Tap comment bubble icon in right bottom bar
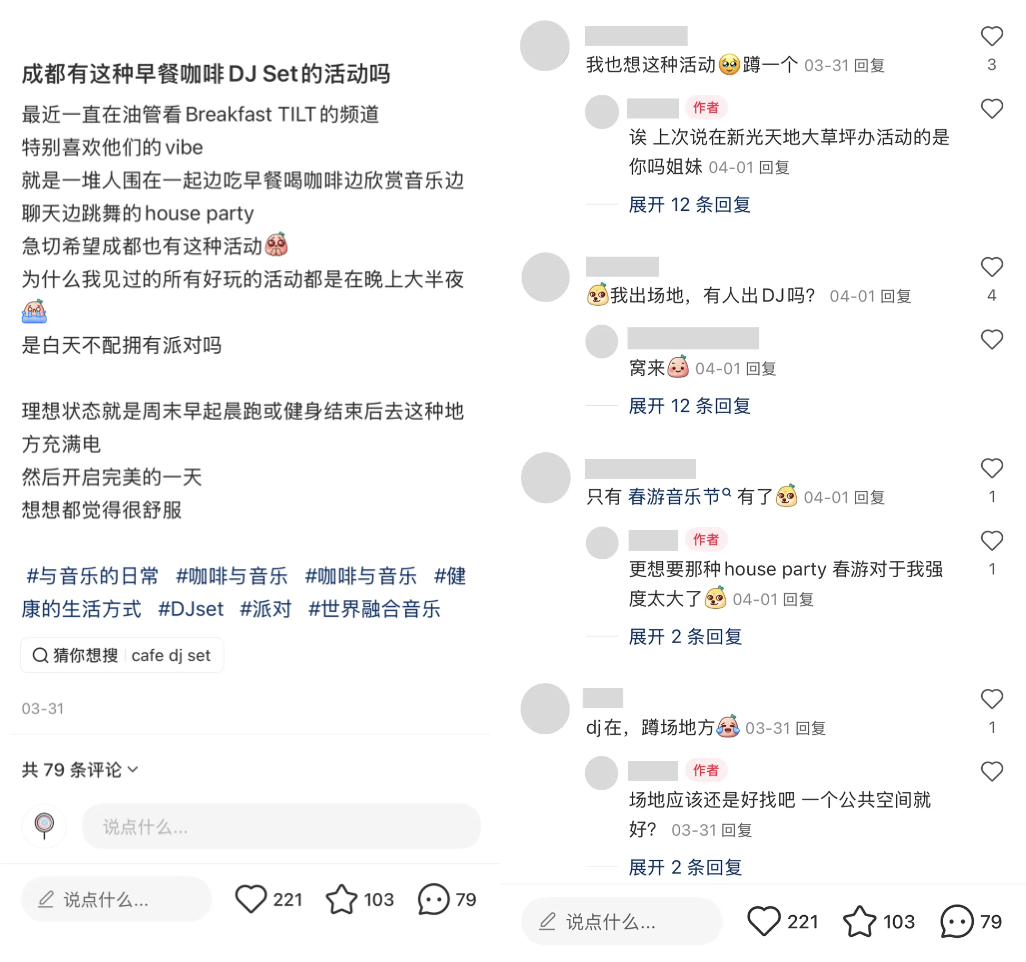 pos(957,921)
